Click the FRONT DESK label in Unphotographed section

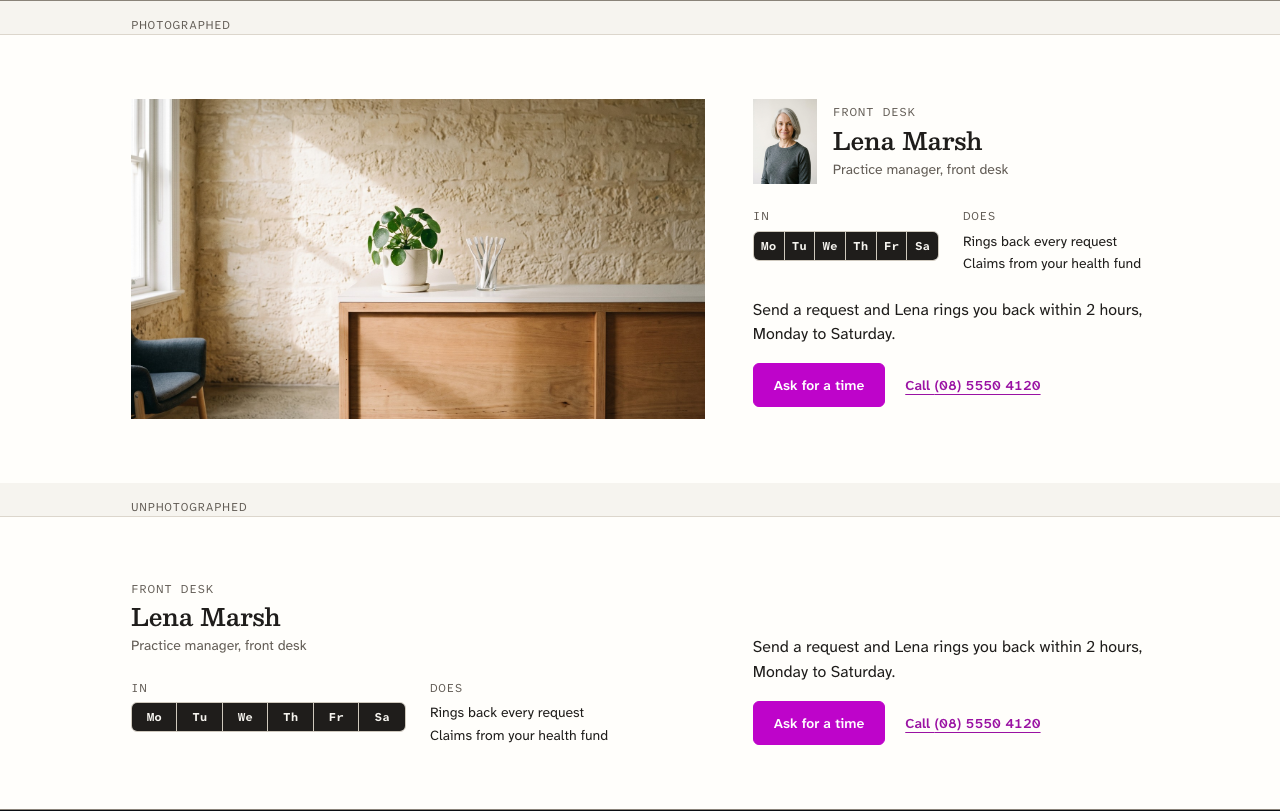pos(172,589)
